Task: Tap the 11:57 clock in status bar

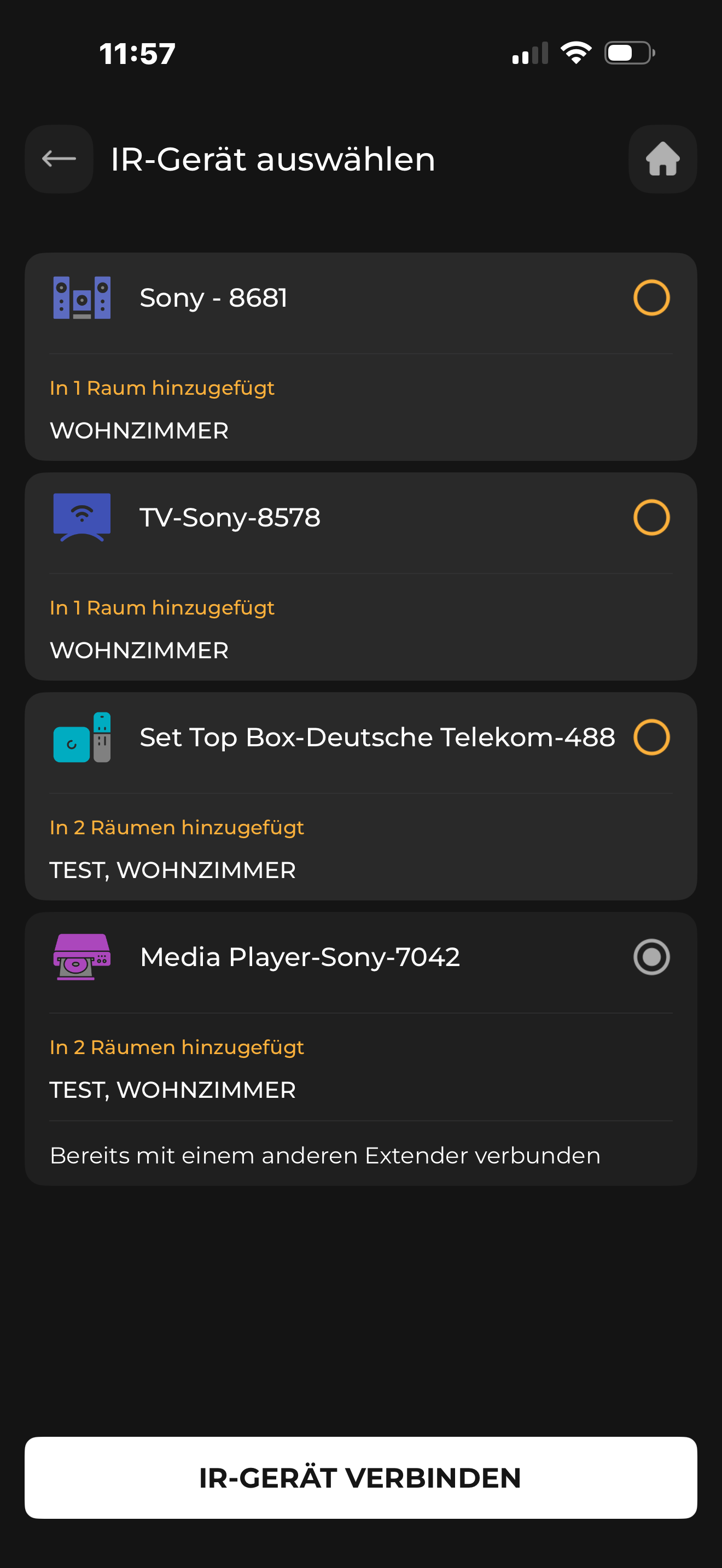Action: point(138,54)
